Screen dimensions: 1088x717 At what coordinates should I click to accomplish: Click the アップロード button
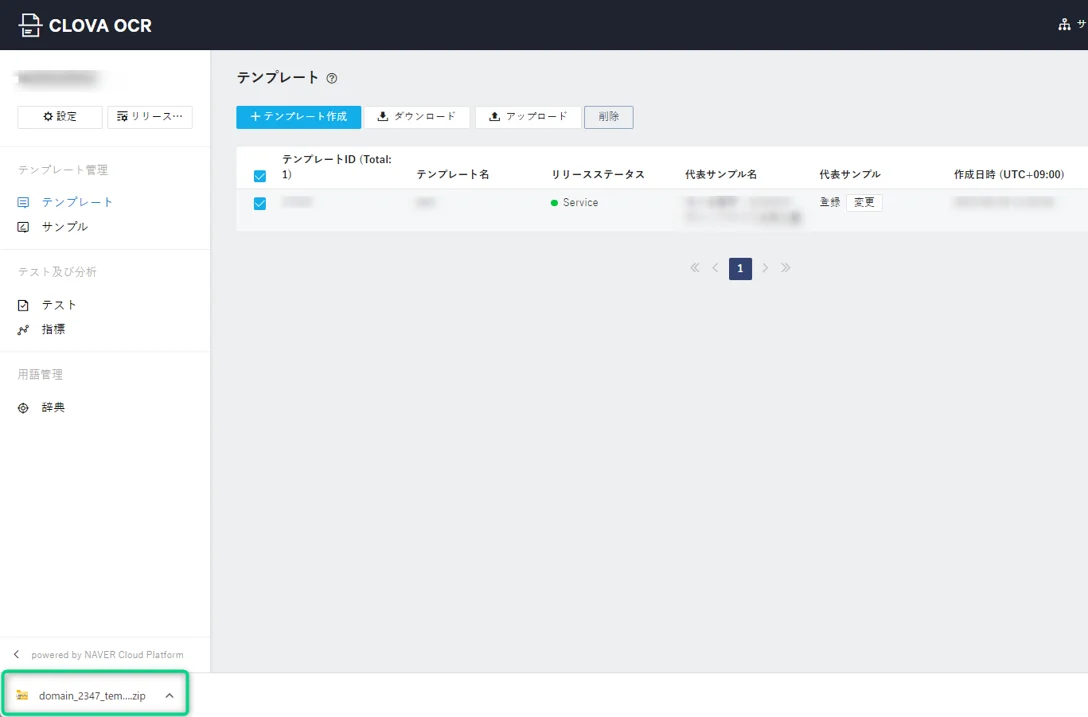point(527,117)
